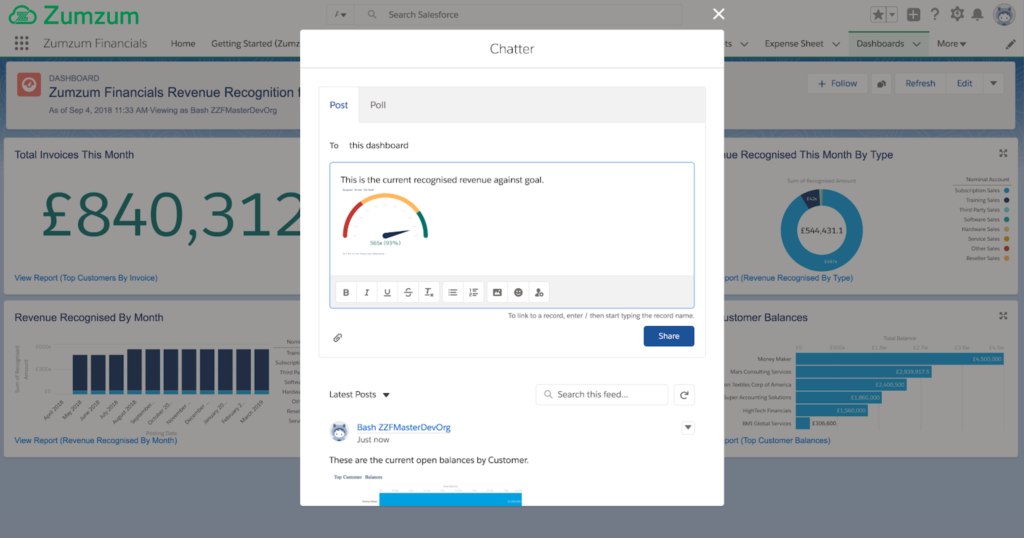
Task: Insert a numbered list
Action: coord(473,293)
